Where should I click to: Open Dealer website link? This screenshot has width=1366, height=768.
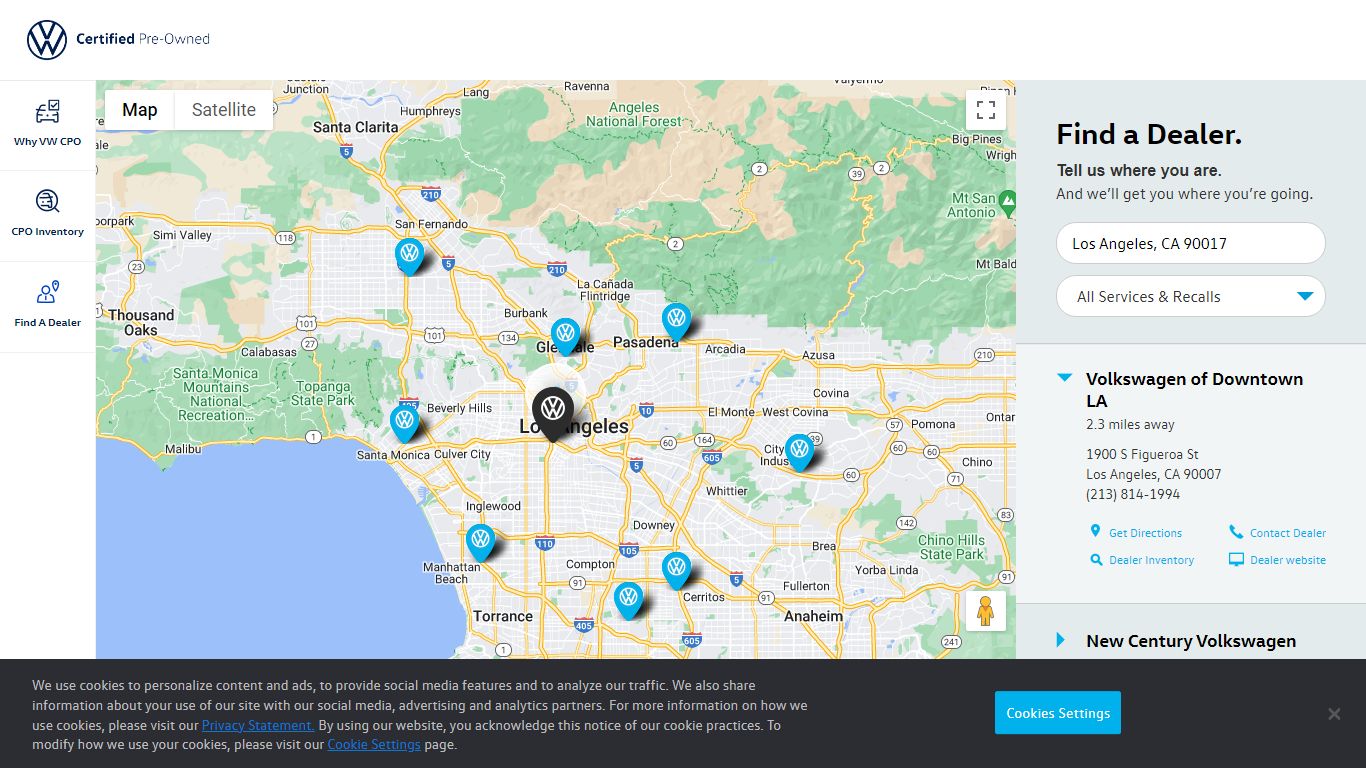[1288, 560]
